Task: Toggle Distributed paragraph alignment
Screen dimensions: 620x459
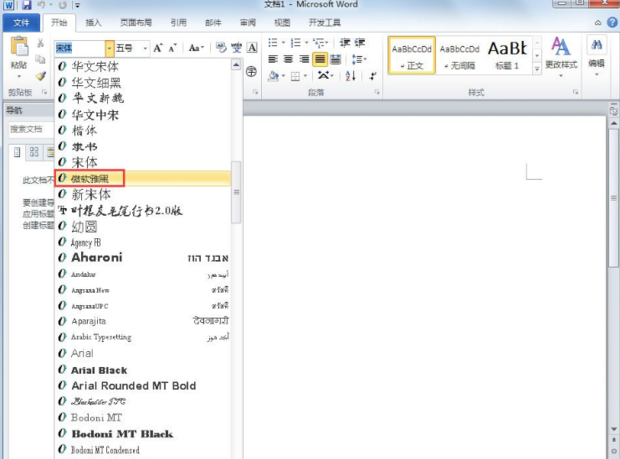Action: pyautogui.click(x=335, y=59)
